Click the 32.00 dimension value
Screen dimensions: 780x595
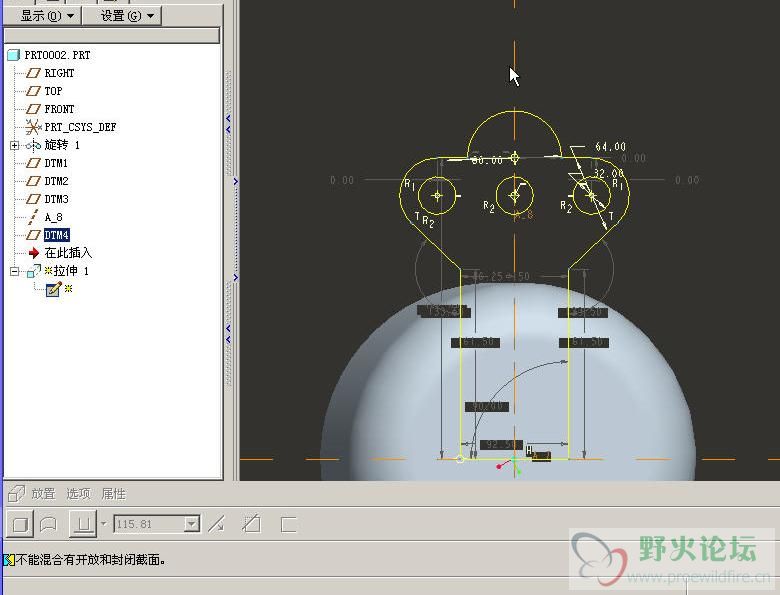(609, 173)
